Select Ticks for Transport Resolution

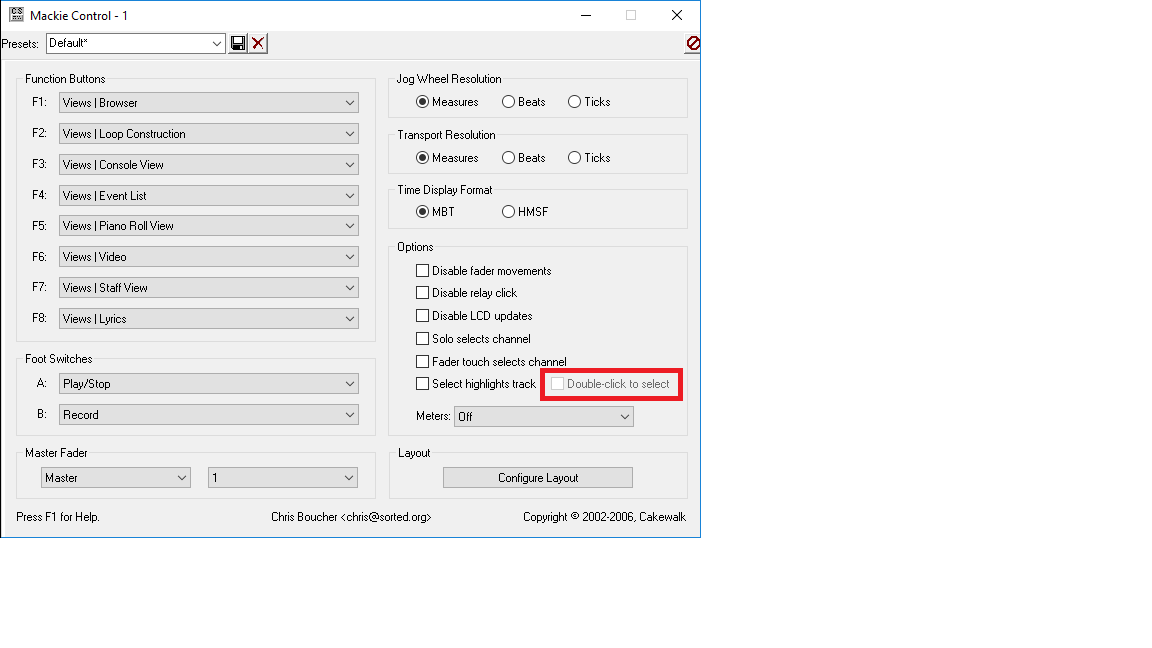click(575, 158)
